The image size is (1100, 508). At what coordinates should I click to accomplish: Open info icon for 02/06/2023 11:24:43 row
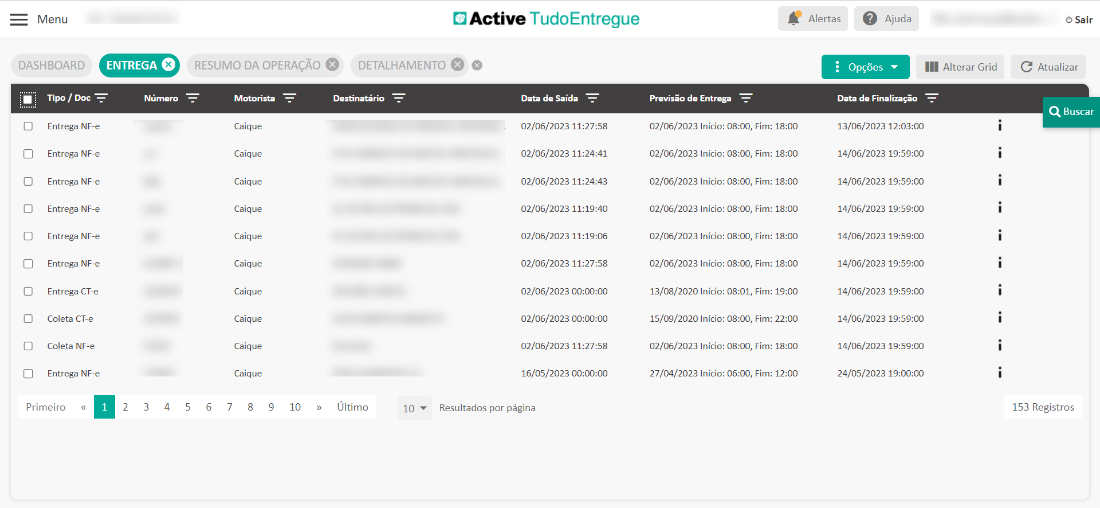[1000, 180]
